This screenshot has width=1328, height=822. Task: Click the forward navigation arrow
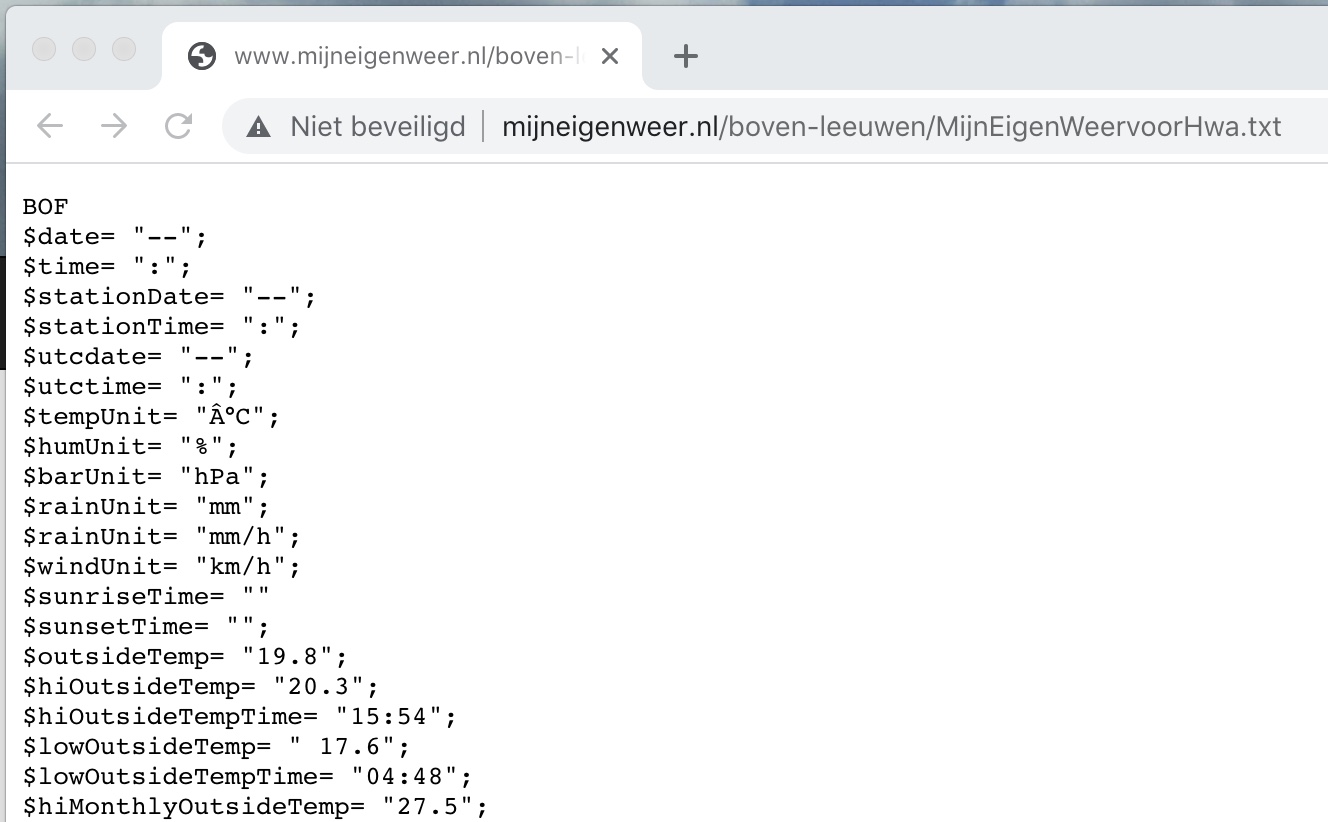click(x=114, y=126)
